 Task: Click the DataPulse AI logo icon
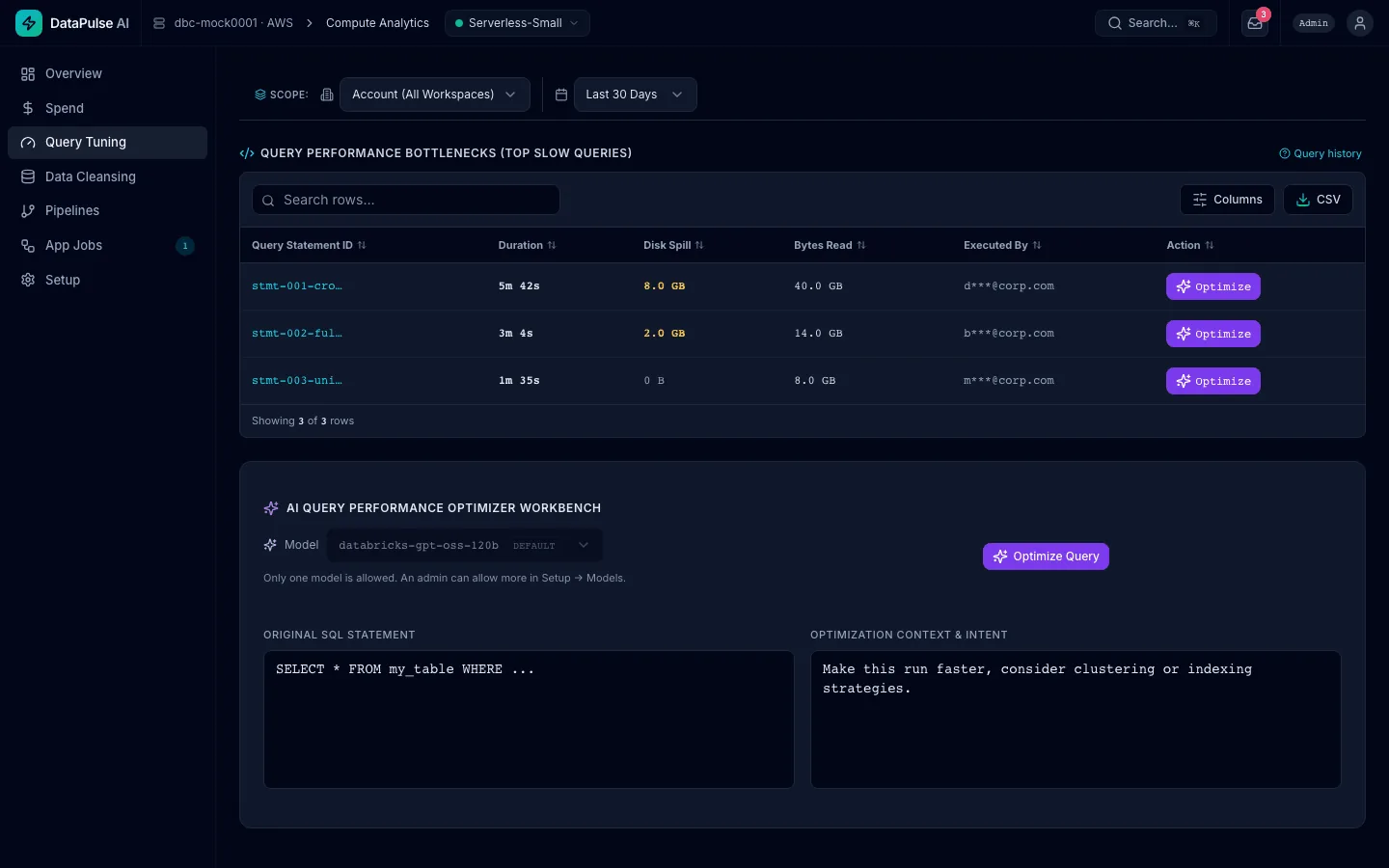point(29,23)
